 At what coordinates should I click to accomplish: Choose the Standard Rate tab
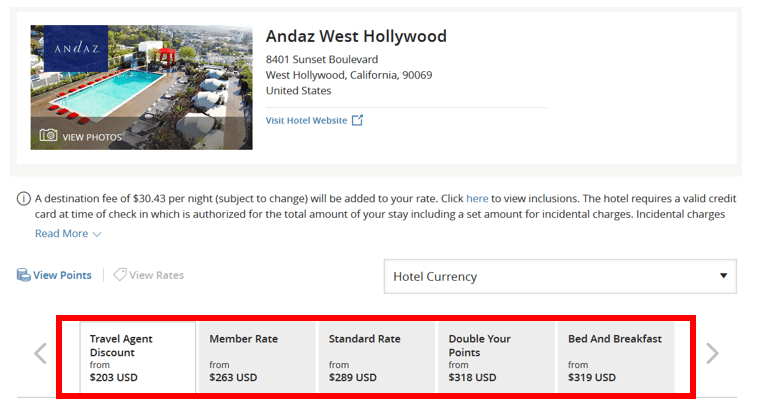(377, 358)
